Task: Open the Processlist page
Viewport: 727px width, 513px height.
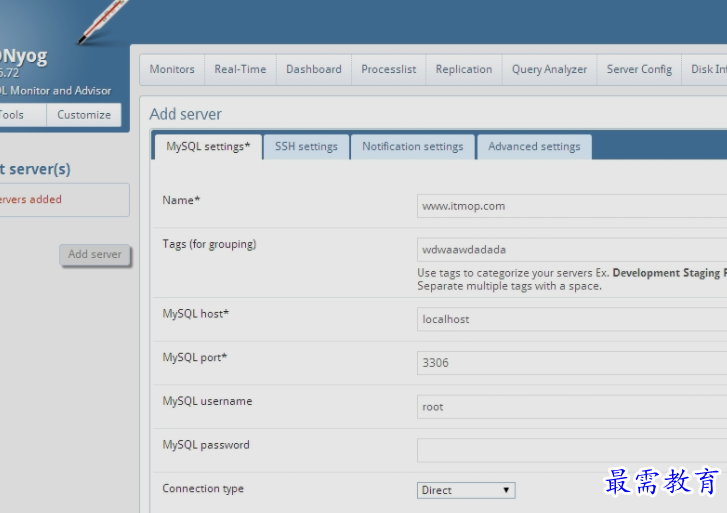Action: (389, 70)
